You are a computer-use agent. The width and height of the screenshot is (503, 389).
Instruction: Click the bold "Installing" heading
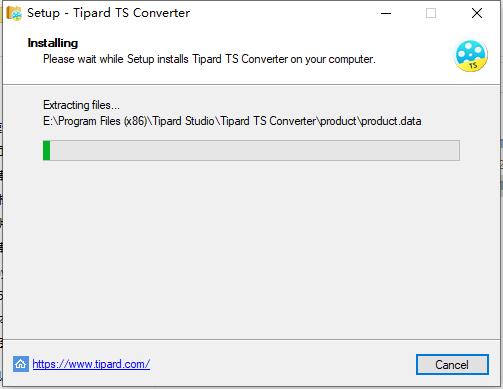click(x=53, y=43)
